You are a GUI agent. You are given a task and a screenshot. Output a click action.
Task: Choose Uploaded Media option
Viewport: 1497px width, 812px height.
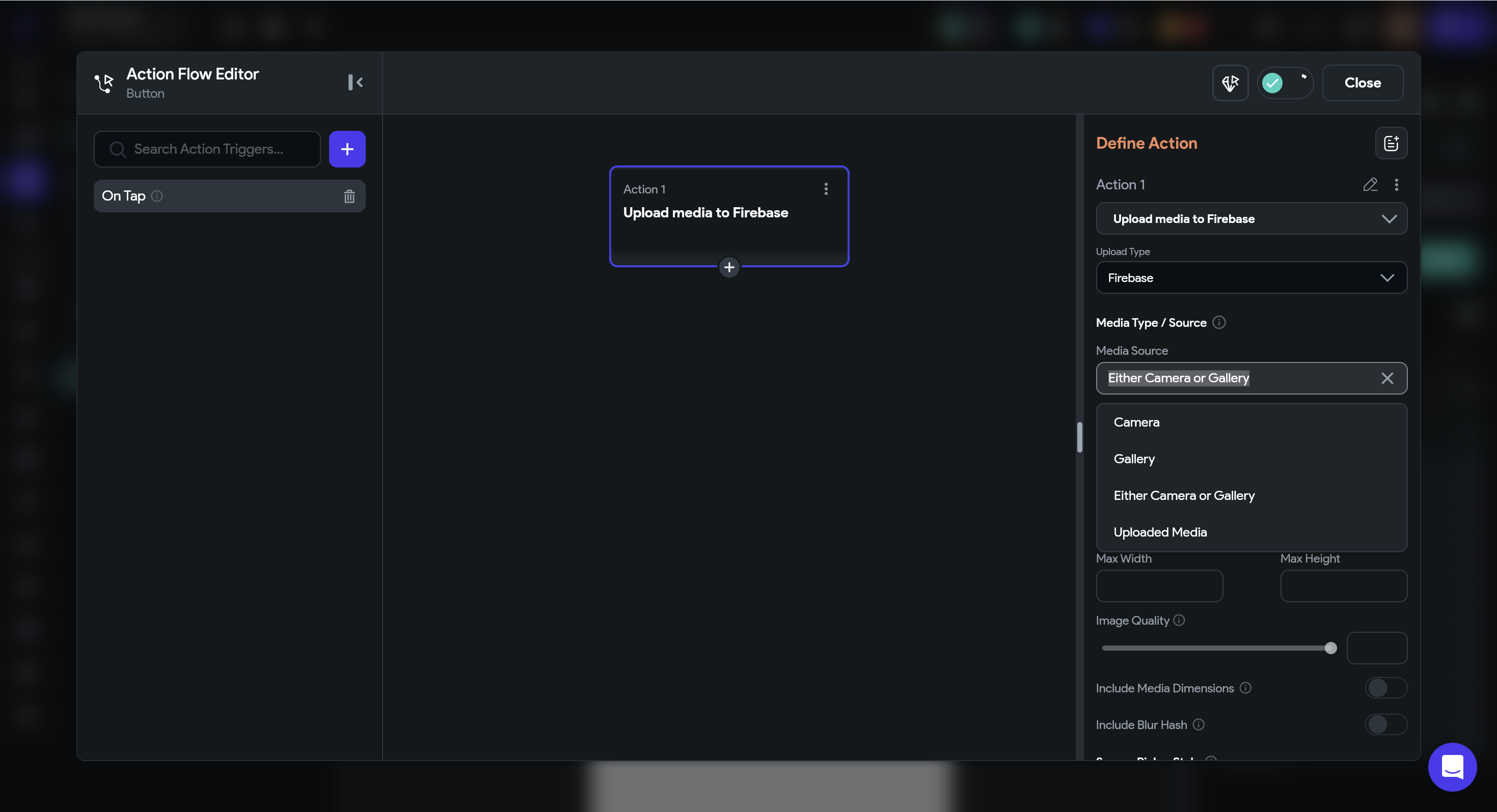pyautogui.click(x=1160, y=532)
